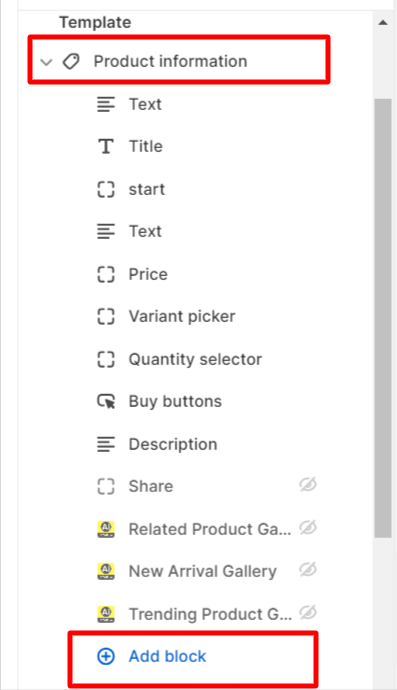Click the Trending Product Gallery app icon
Viewport: 397px width, 690px height.
coord(106,614)
